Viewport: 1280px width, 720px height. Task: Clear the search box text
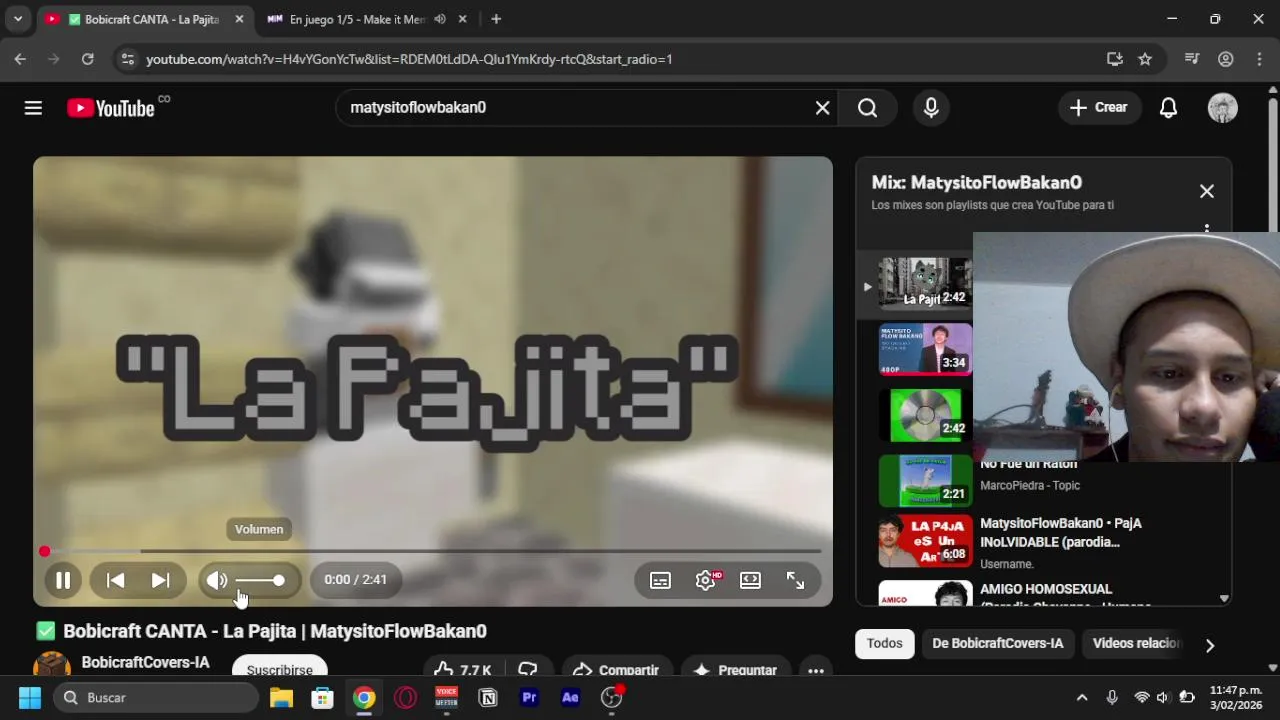point(822,108)
